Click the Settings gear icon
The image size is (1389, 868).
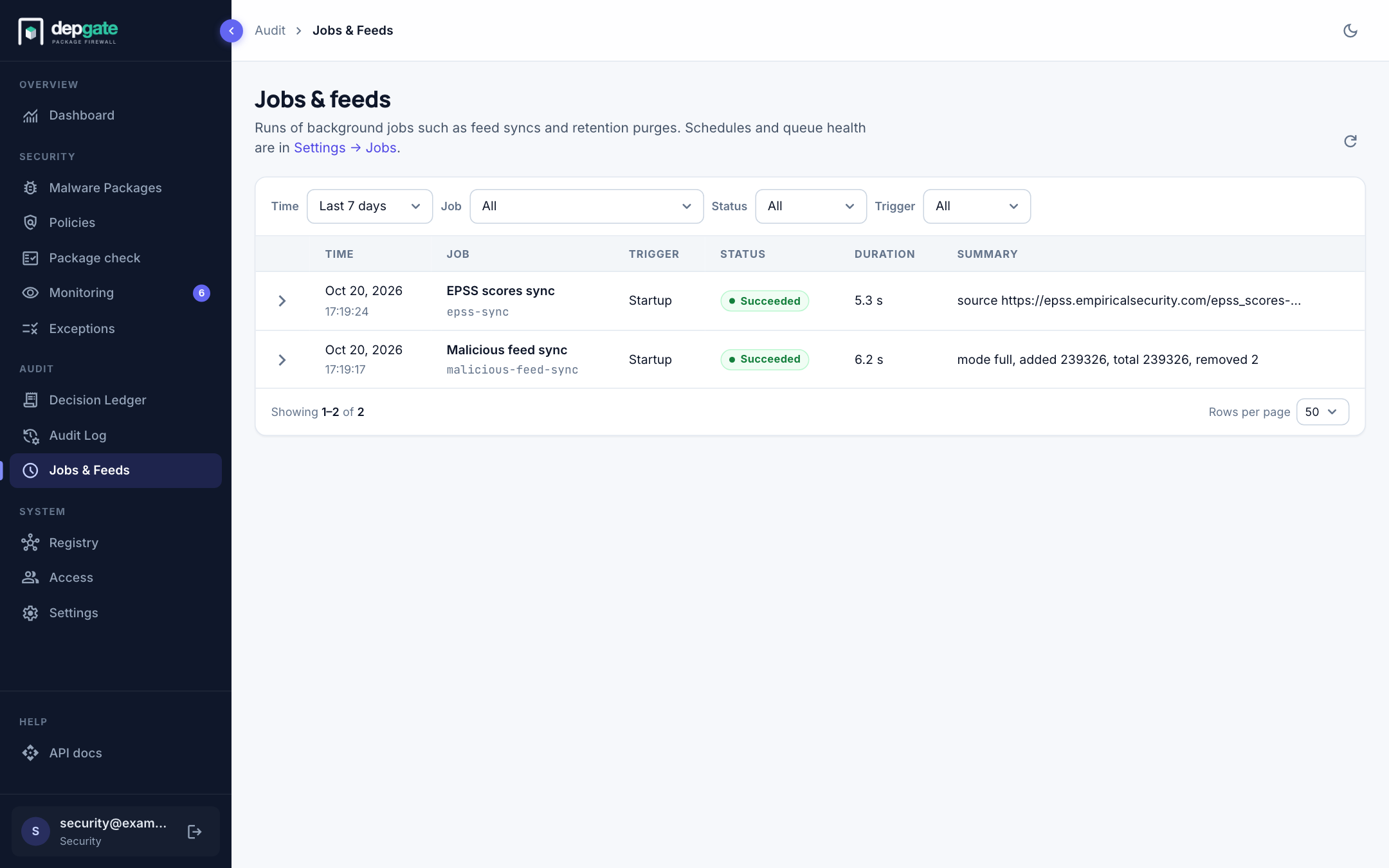30,613
